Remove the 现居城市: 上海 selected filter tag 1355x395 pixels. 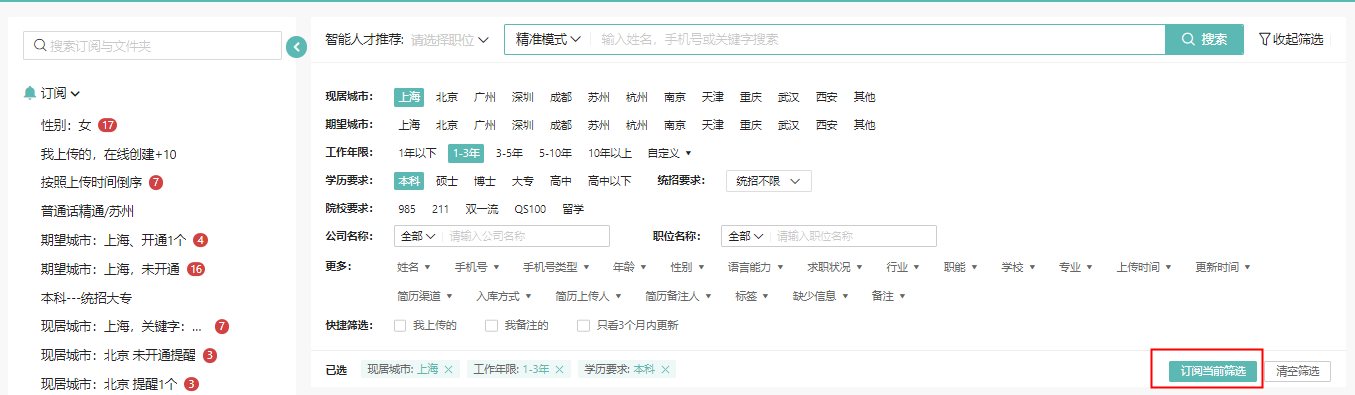(449, 370)
